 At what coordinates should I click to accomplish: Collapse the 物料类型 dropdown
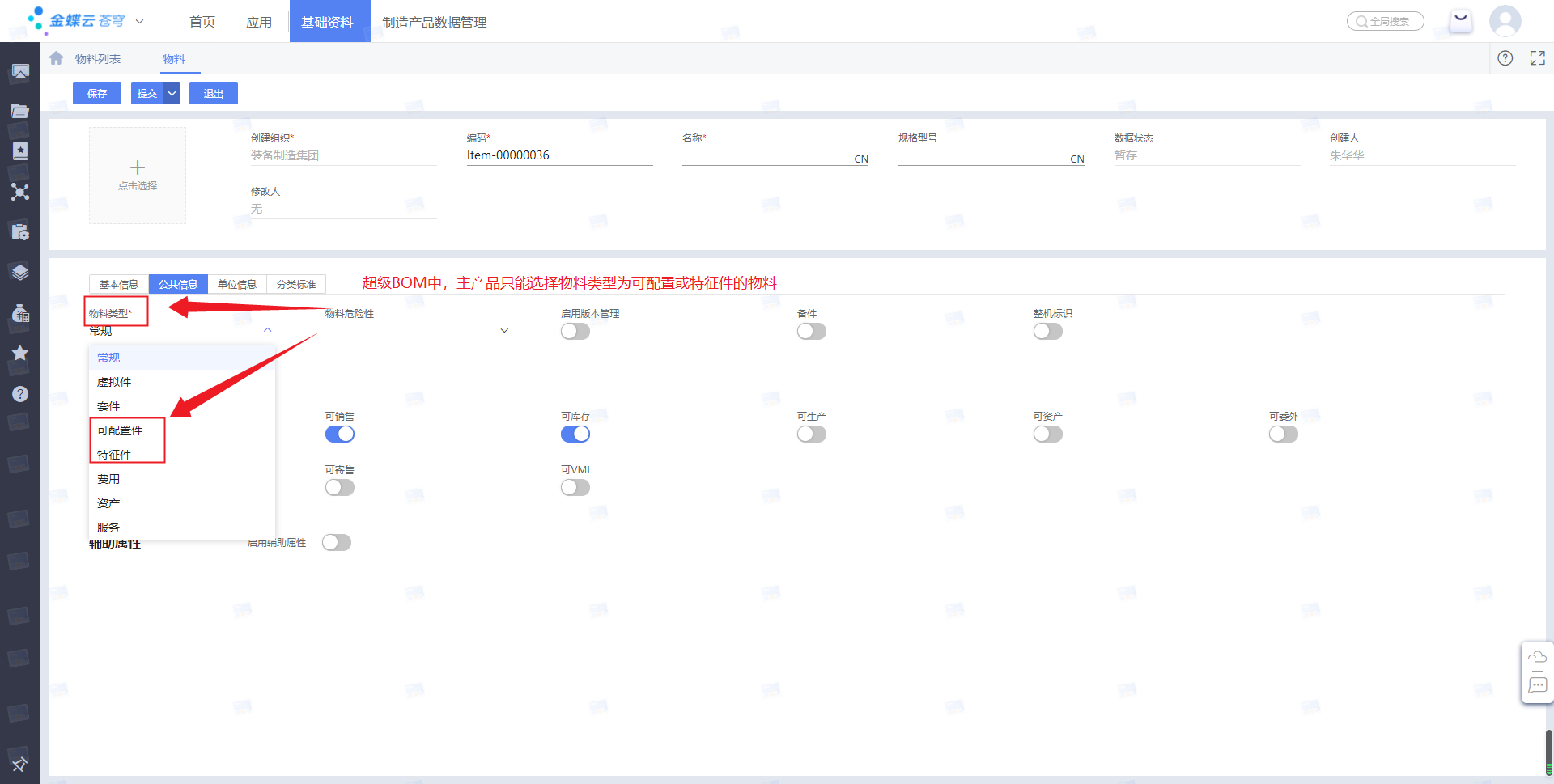coord(268,330)
